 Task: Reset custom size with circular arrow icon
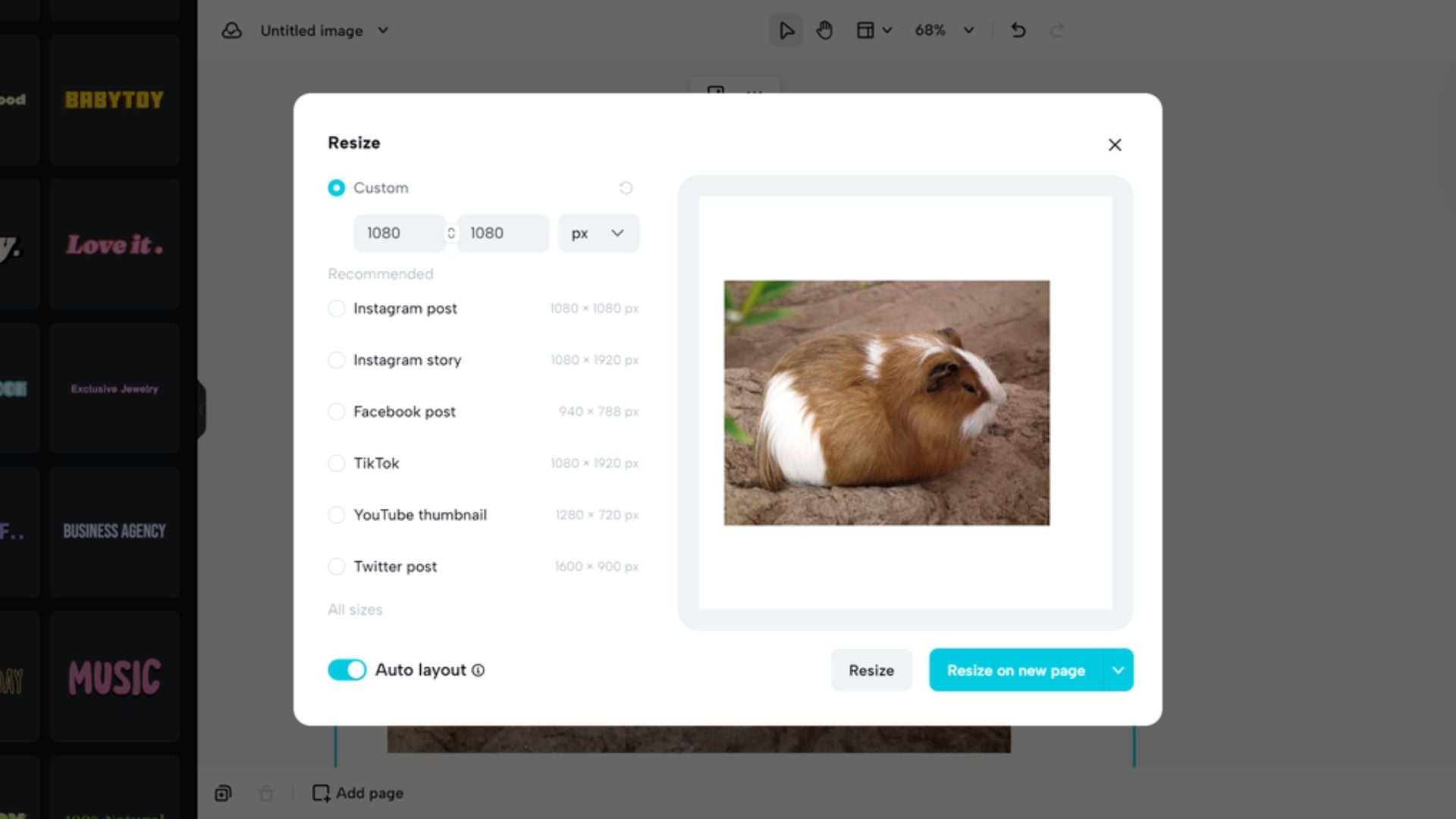pyautogui.click(x=626, y=187)
